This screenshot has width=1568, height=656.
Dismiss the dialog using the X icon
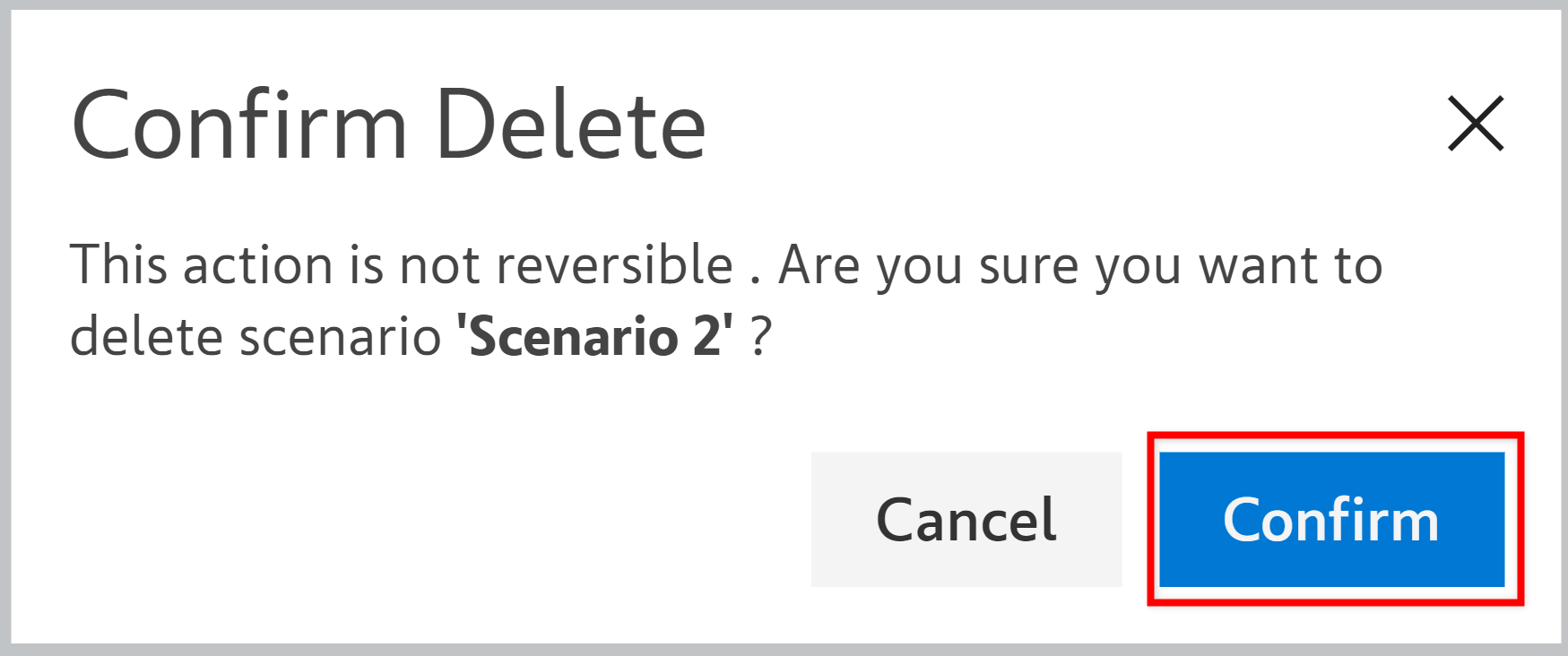(x=1475, y=124)
